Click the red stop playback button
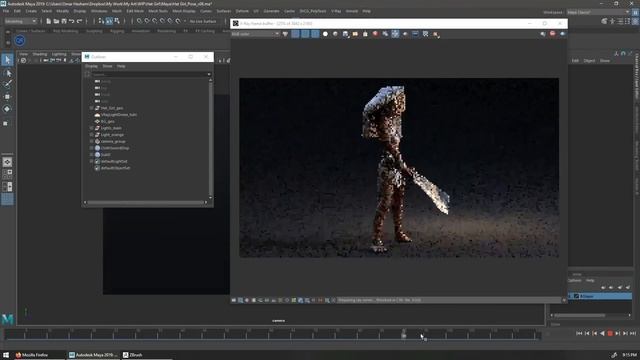640x360 pixels. (x=610, y=333)
